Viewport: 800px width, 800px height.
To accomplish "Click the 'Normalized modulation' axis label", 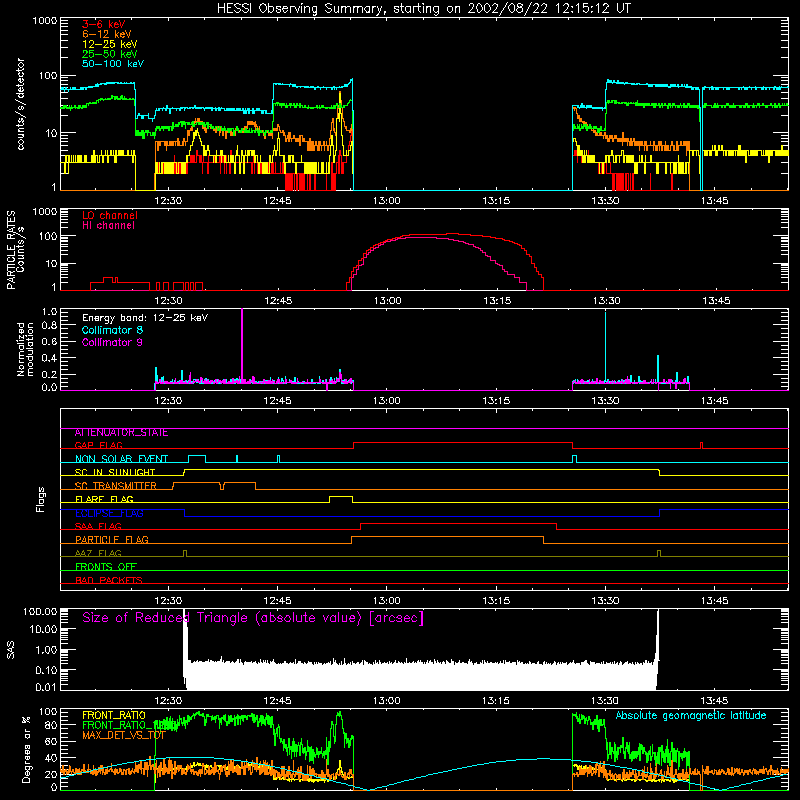I will 26,349.
